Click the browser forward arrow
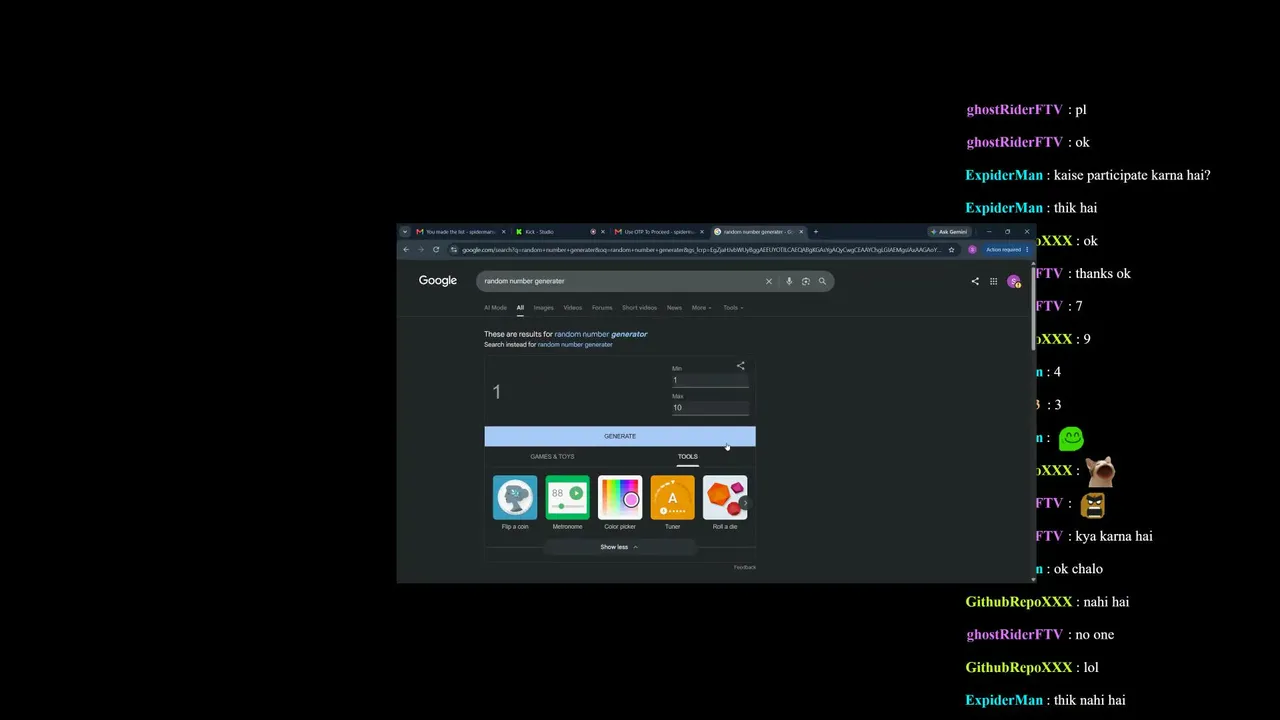The height and width of the screenshot is (720, 1280). pyautogui.click(x=420, y=250)
